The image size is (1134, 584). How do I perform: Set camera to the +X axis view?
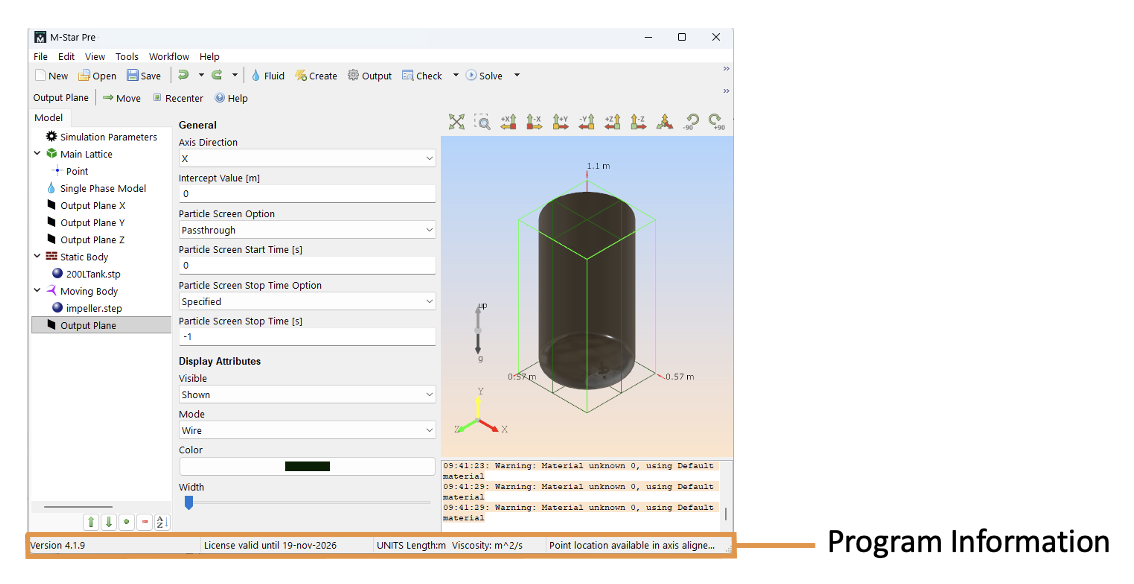[x=508, y=121]
